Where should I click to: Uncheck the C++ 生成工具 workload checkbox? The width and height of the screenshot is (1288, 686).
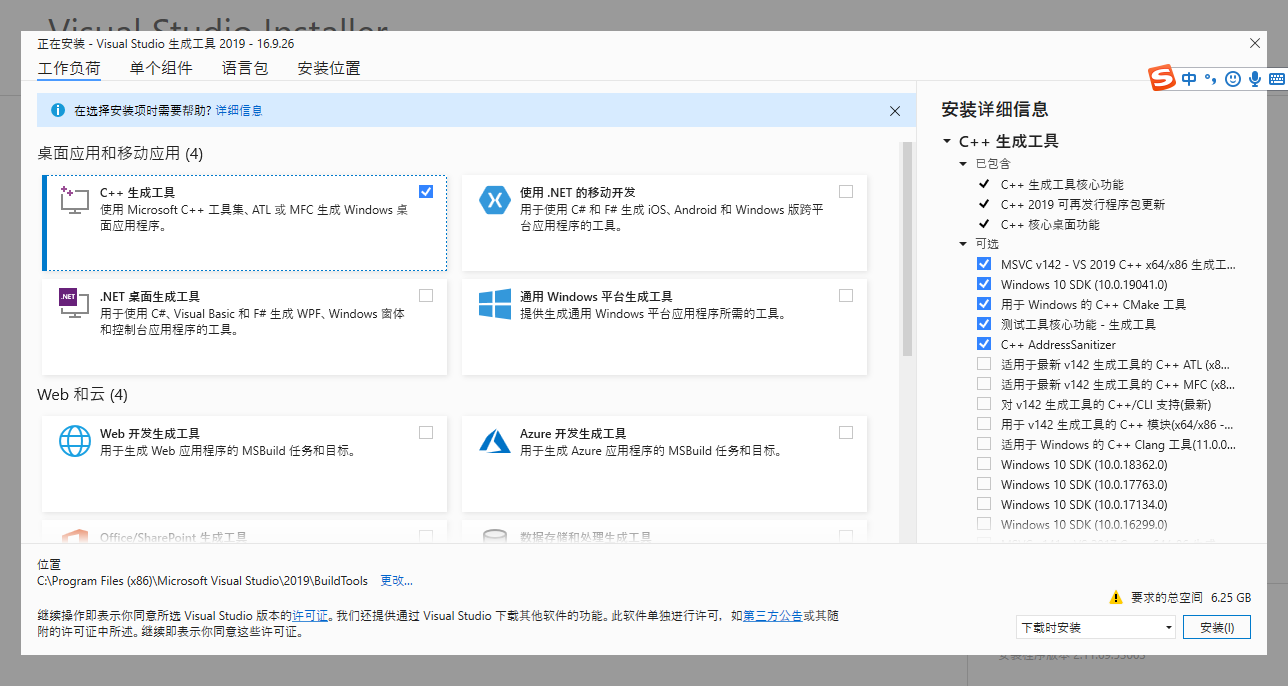pyautogui.click(x=426, y=191)
